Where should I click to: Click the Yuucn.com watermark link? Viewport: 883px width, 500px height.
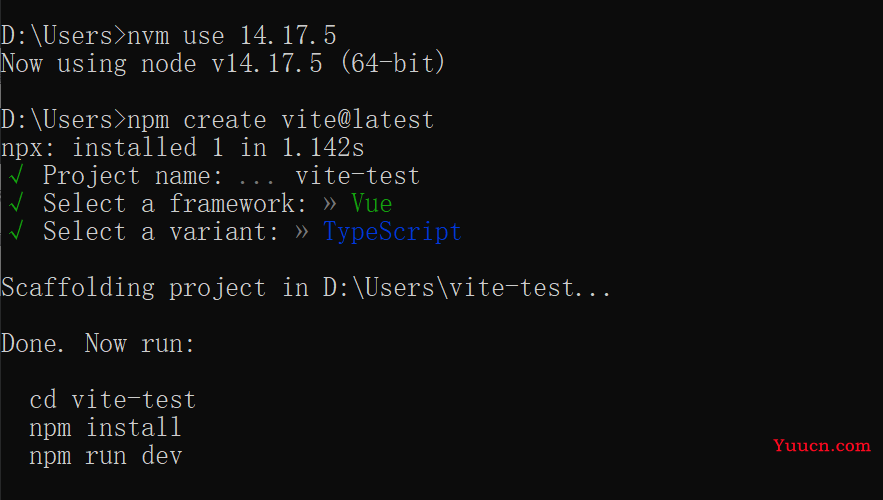tap(822, 445)
